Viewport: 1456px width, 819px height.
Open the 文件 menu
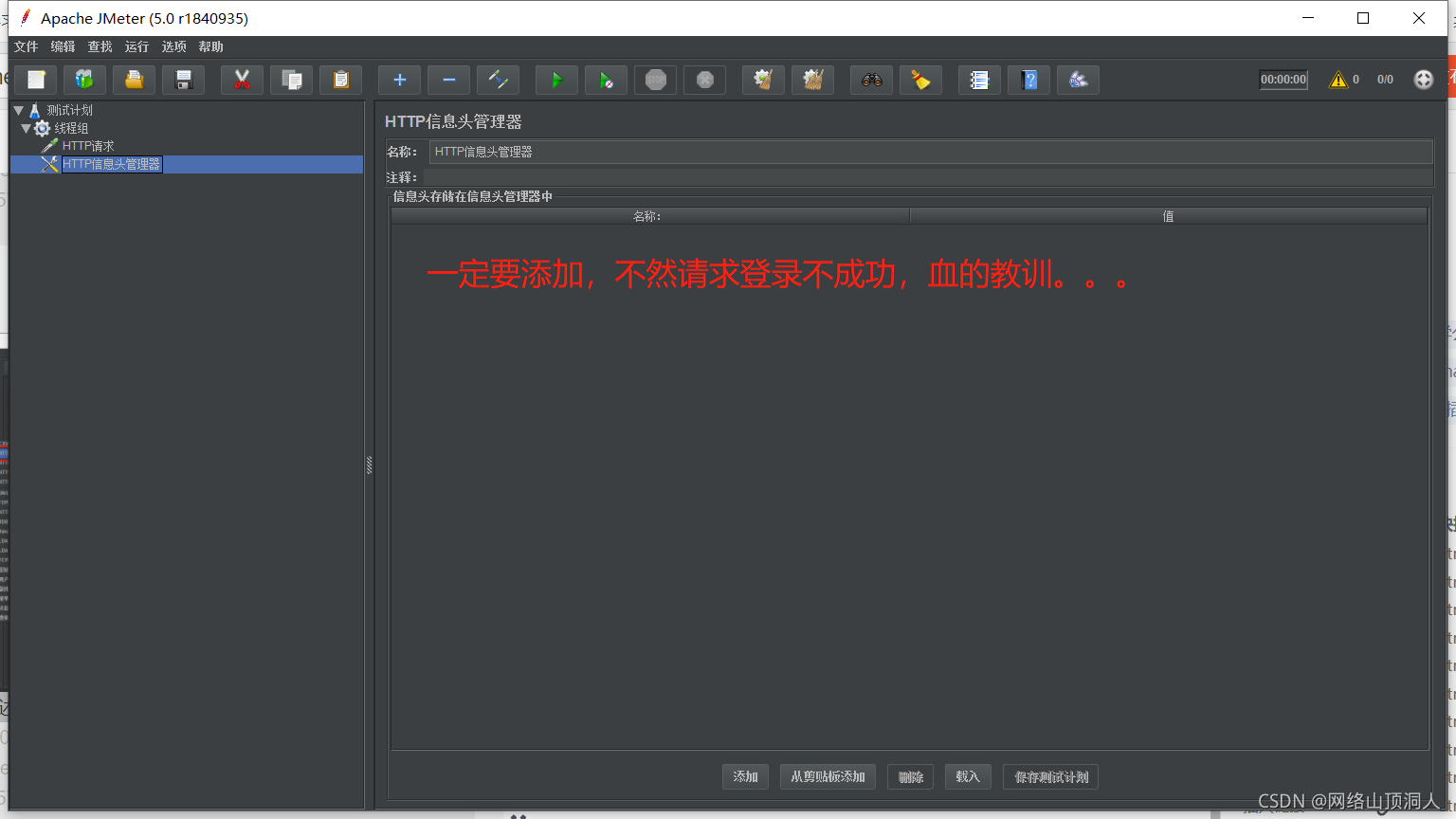click(x=27, y=46)
